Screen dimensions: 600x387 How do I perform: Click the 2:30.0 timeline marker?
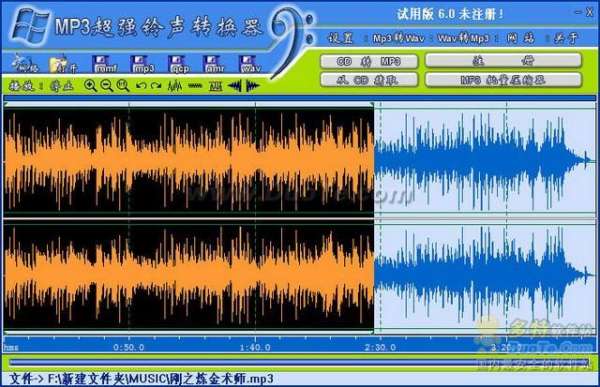pyautogui.click(x=380, y=347)
